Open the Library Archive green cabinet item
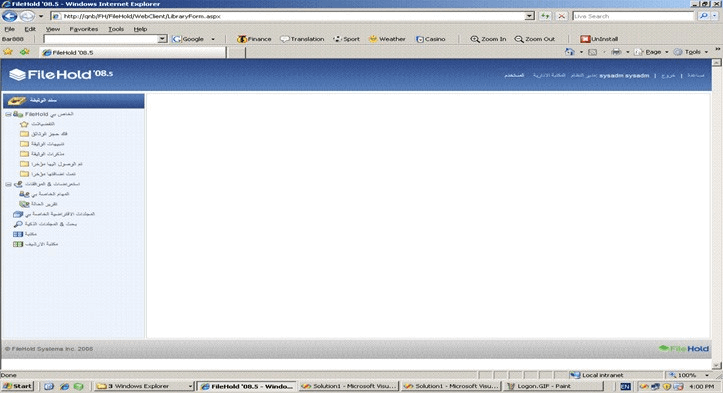Image resolution: width=723 pixels, height=393 pixels. tap(36, 244)
